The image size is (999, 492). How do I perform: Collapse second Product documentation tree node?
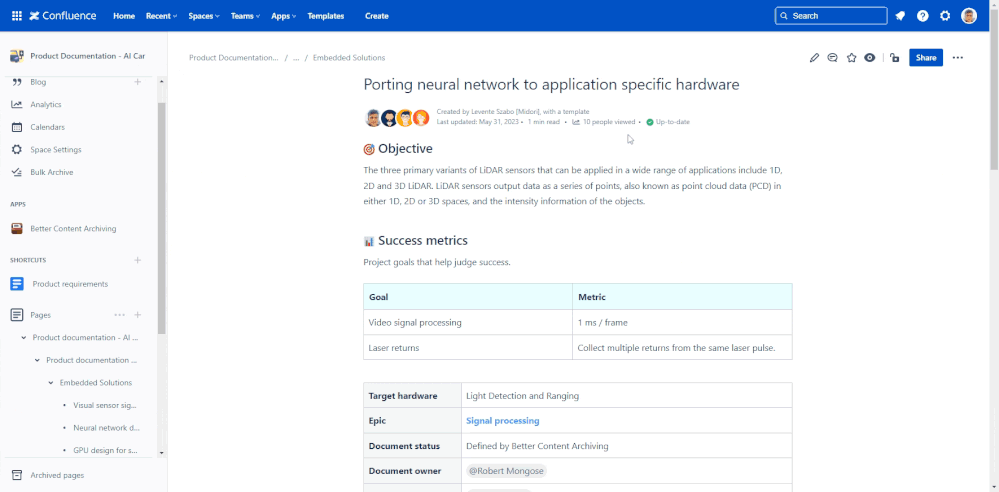(37, 360)
